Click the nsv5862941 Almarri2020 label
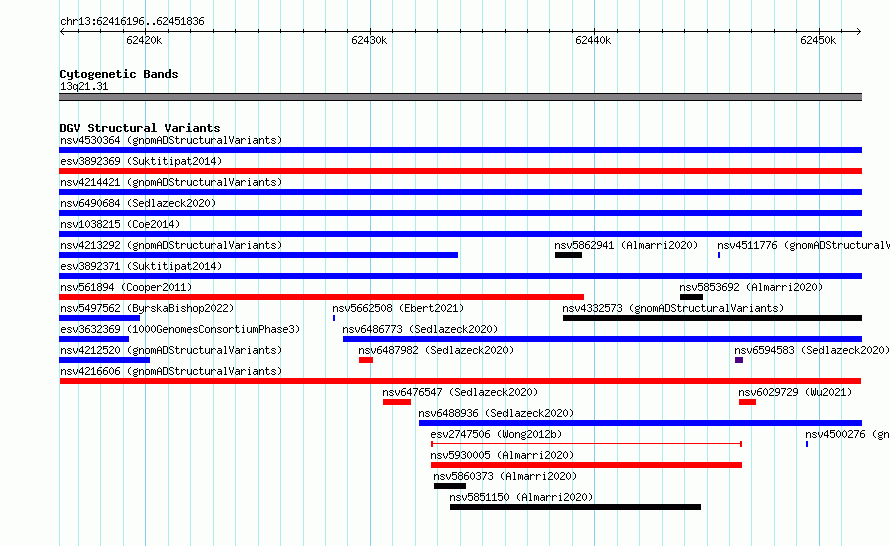 (x=626, y=245)
